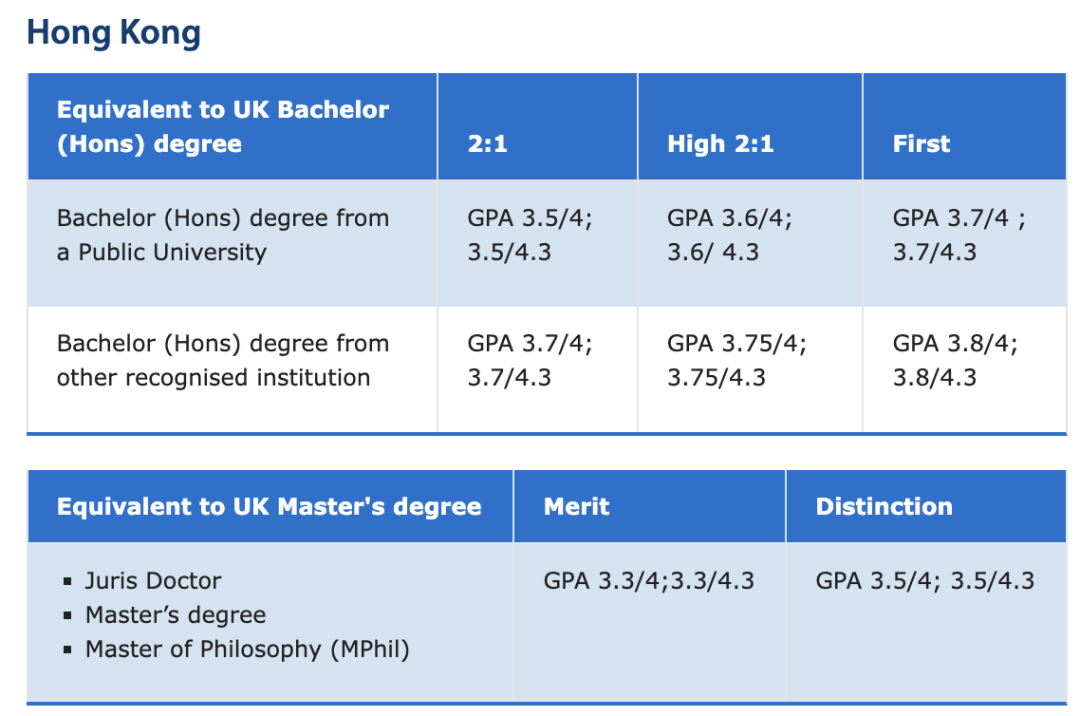
Task: Click the Master of Philosophy (MPhil) item
Action: click(247, 649)
